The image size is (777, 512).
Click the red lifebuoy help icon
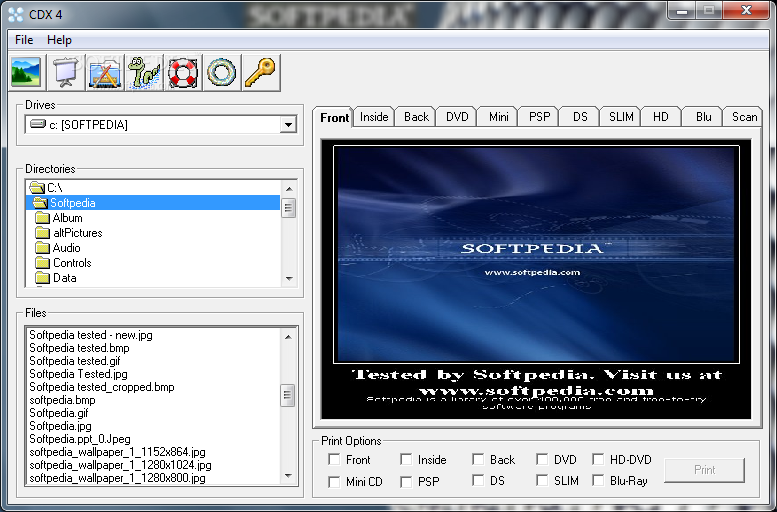coord(183,72)
